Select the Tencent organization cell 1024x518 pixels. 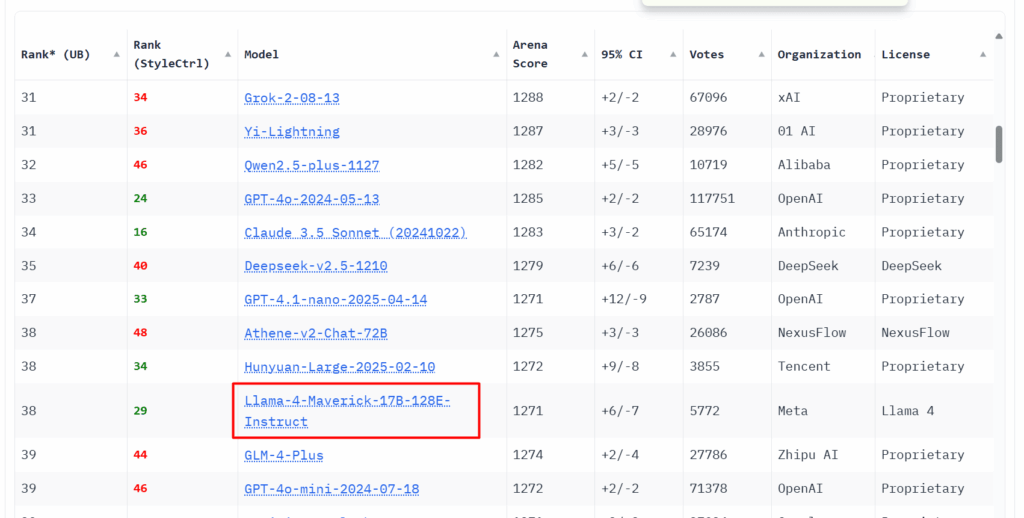point(804,366)
